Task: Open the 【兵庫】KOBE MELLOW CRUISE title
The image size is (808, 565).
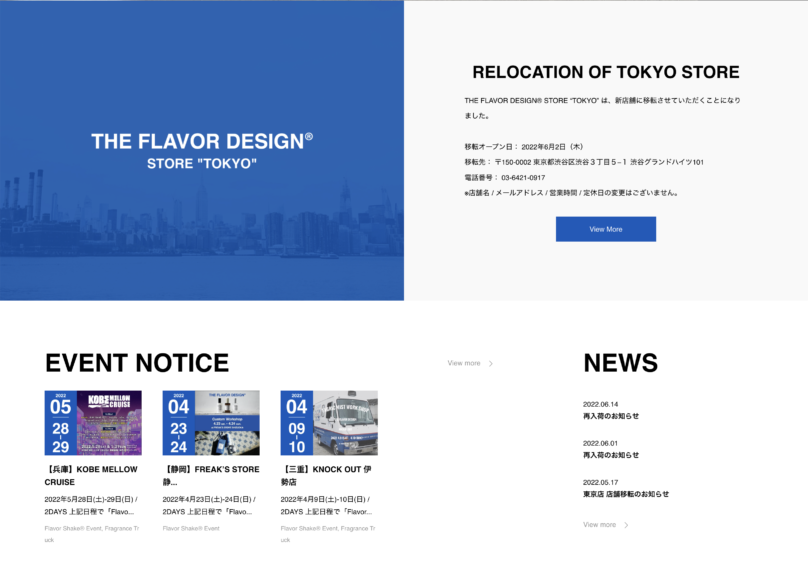Action: [x=91, y=475]
